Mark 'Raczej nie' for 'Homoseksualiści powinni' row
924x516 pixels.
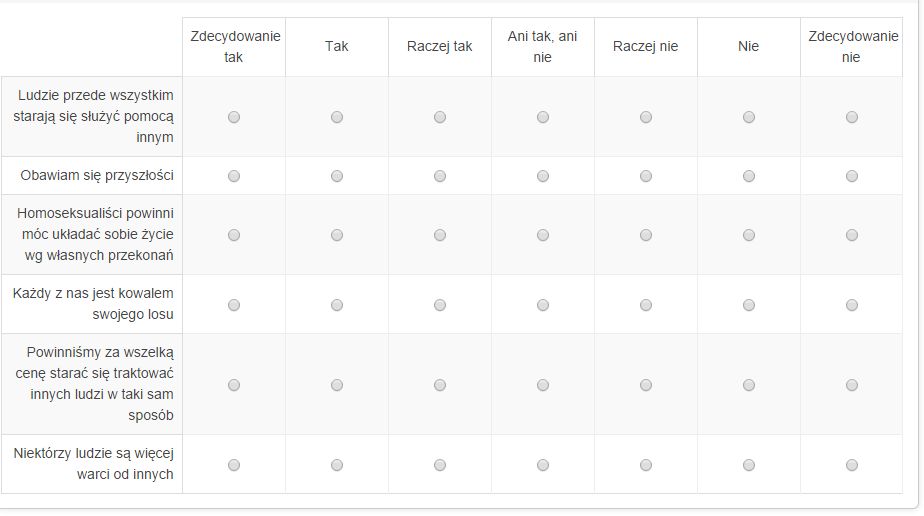(x=646, y=235)
